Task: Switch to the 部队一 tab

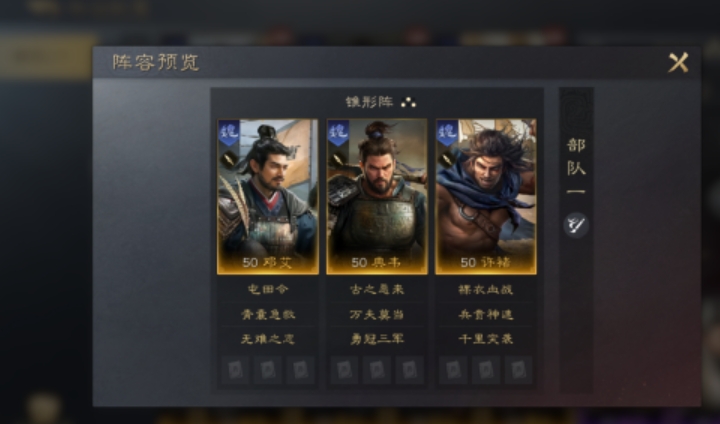Action: pos(576,168)
